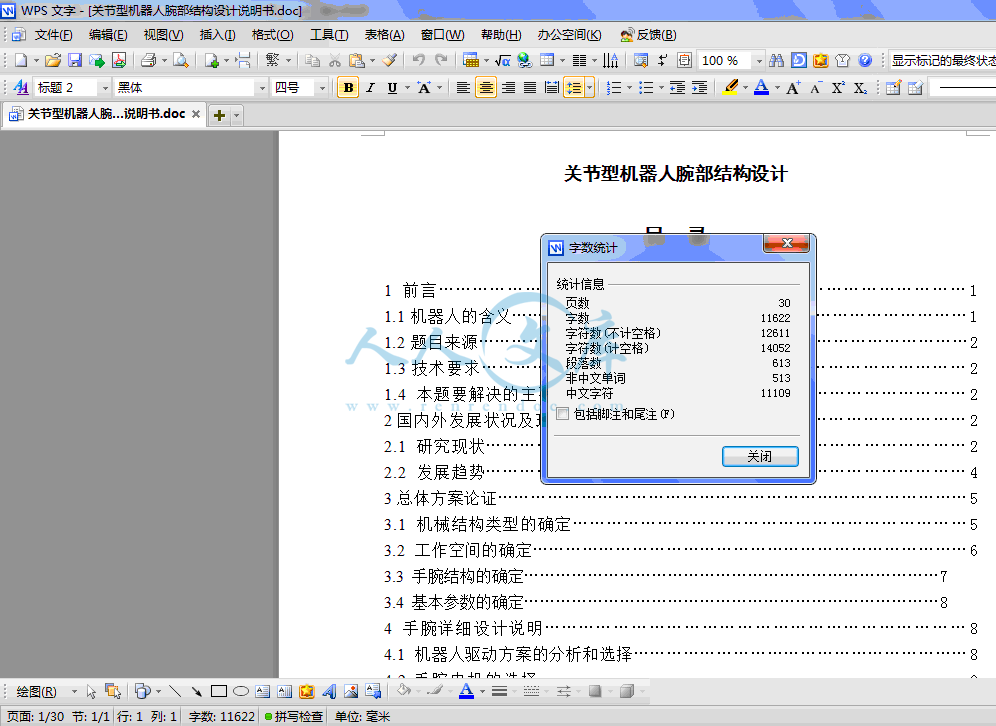The height and width of the screenshot is (726, 996).
Task: Insert hyperlink with the globe icon
Action: pyautogui.click(x=524, y=60)
